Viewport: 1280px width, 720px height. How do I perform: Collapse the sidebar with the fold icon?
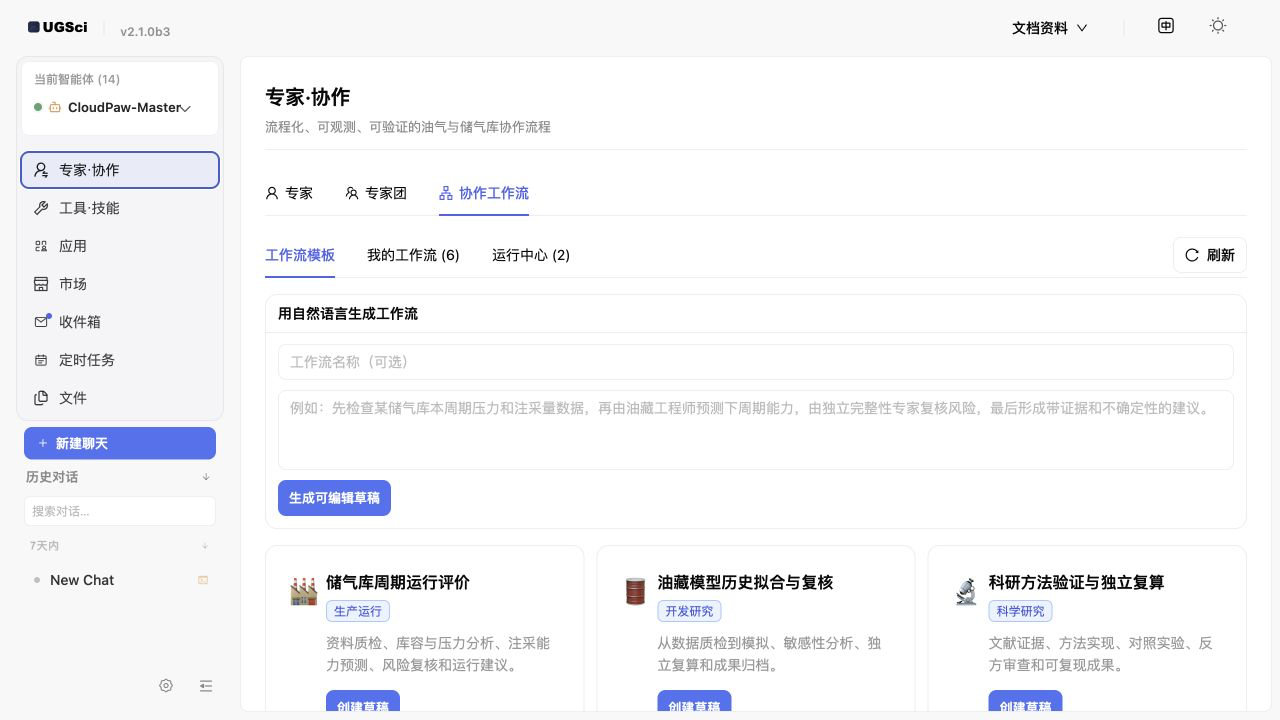point(206,686)
